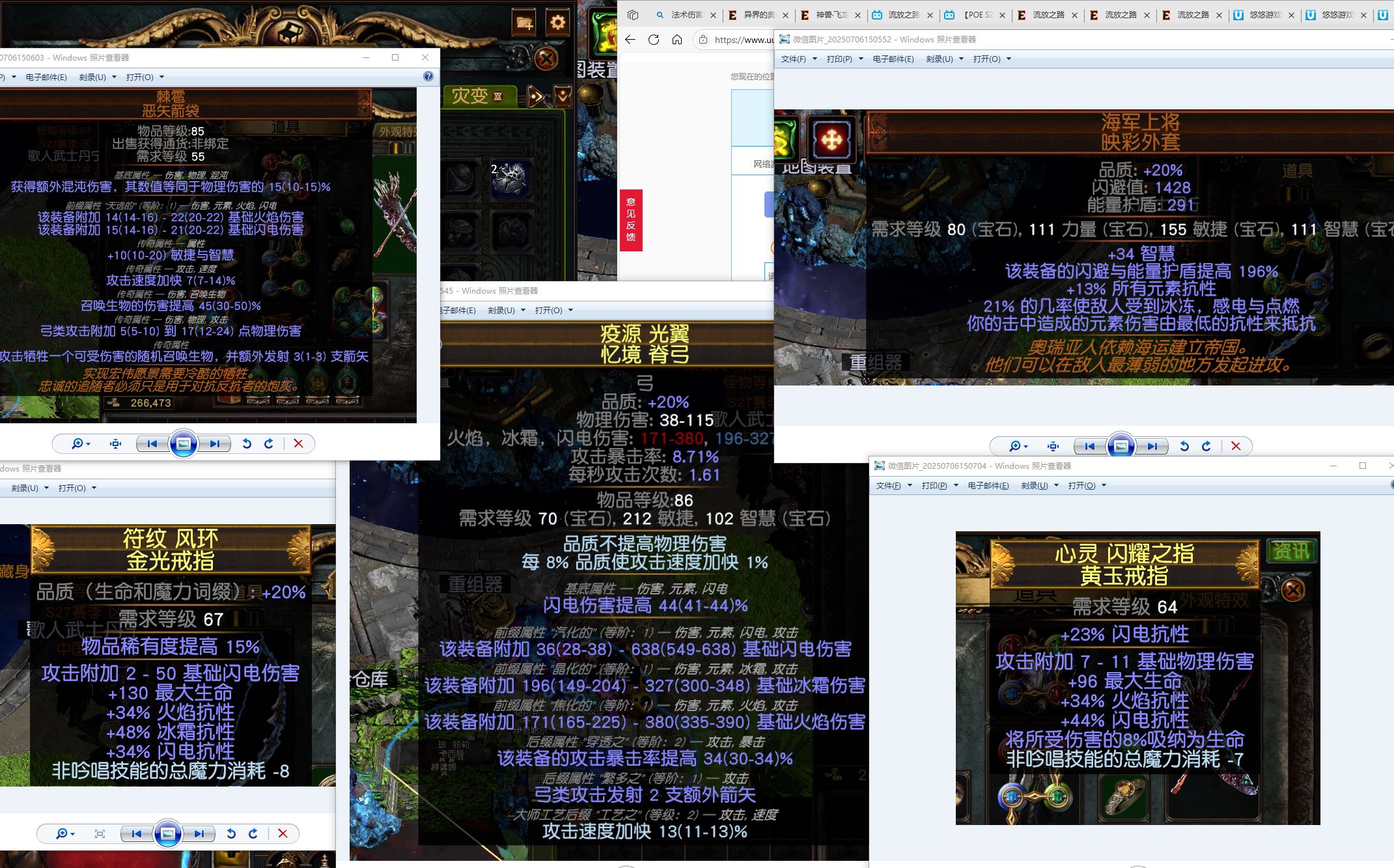
Task: Rotate counterclockwise in 150603 photo viewer
Action: (247, 443)
